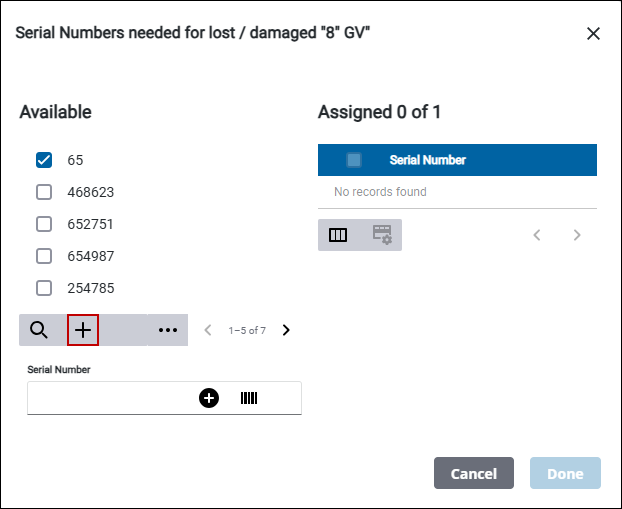The width and height of the screenshot is (622, 509).
Task: Check the box for serial 468623
Action: coord(44,192)
